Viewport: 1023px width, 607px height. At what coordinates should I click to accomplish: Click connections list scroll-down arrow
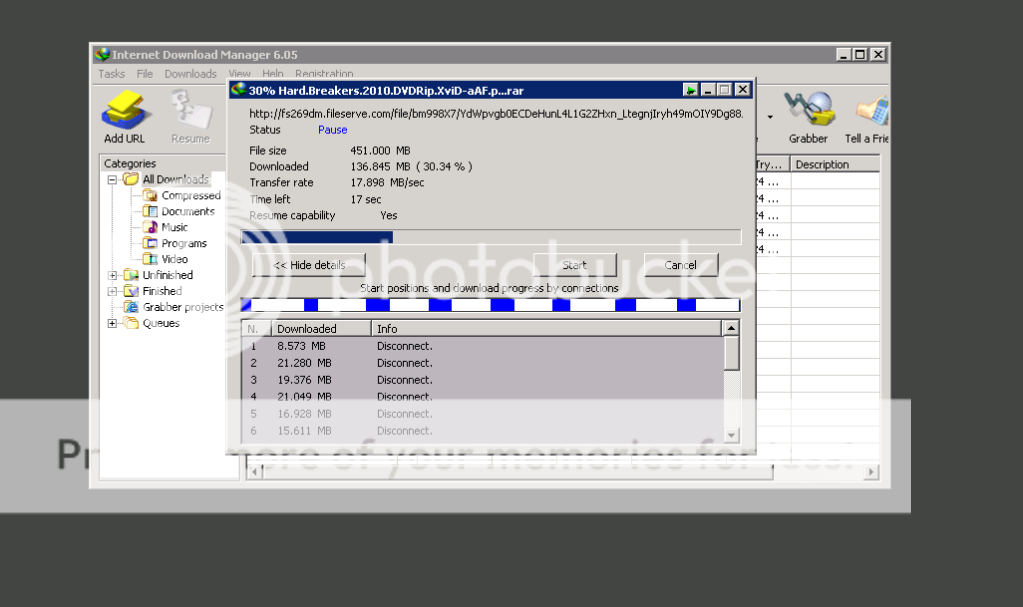tap(731, 435)
